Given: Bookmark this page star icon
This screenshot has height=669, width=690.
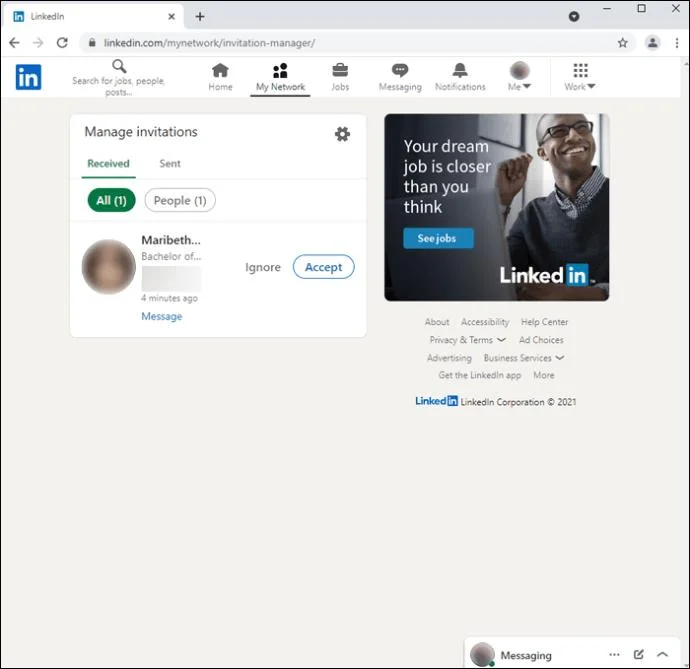Looking at the screenshot, I should coord(622,43).
